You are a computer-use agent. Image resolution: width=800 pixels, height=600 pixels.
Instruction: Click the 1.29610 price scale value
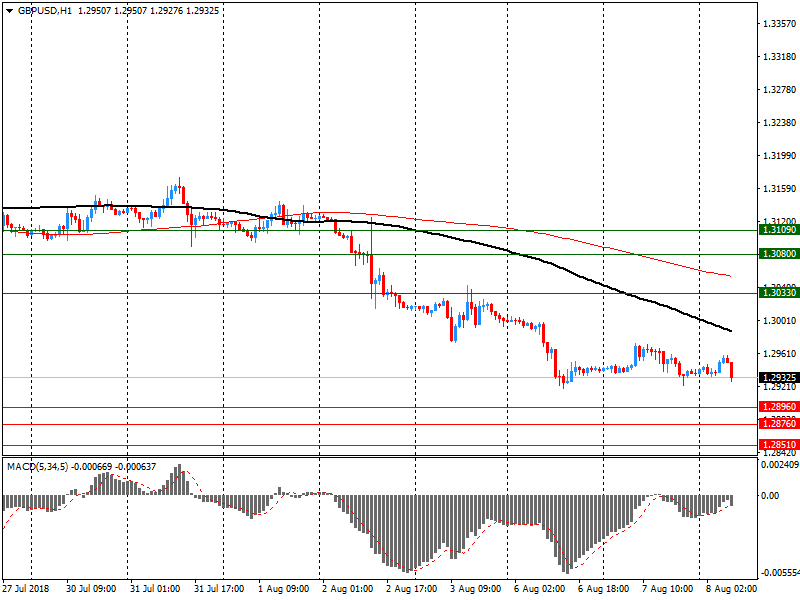tap(779, 354)
